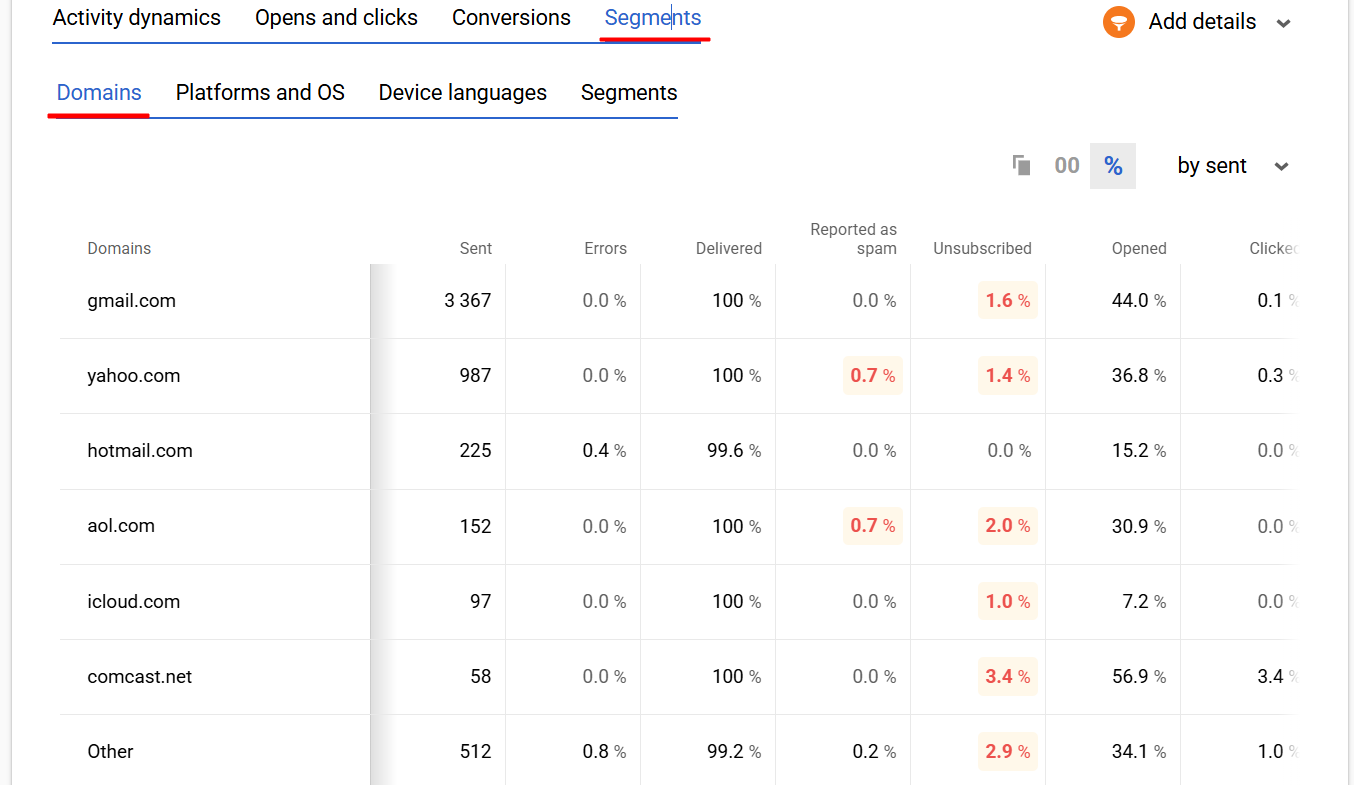The height and width of the screenshot is (785, 1354).
Task: Click gmail.com opened value 44.0 %
Action: 1139,301
